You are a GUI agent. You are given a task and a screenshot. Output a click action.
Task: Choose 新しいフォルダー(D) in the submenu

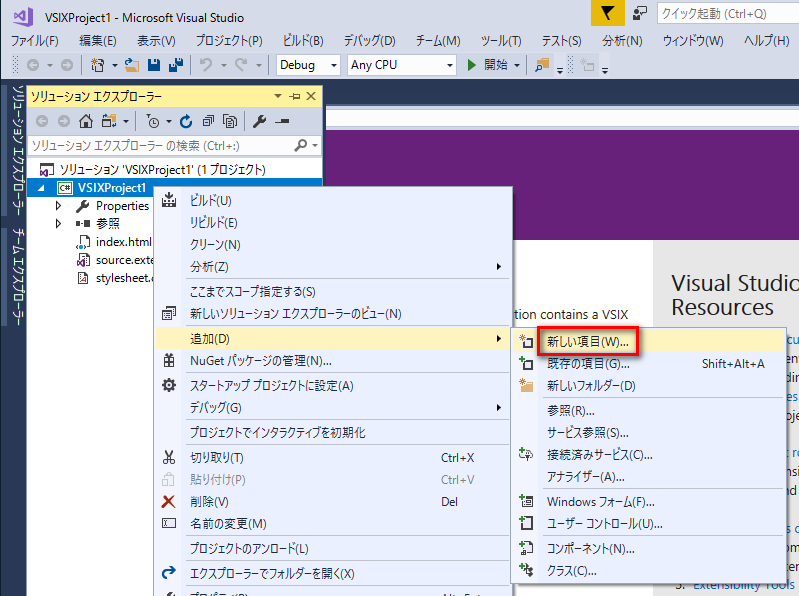pos(649,386)
